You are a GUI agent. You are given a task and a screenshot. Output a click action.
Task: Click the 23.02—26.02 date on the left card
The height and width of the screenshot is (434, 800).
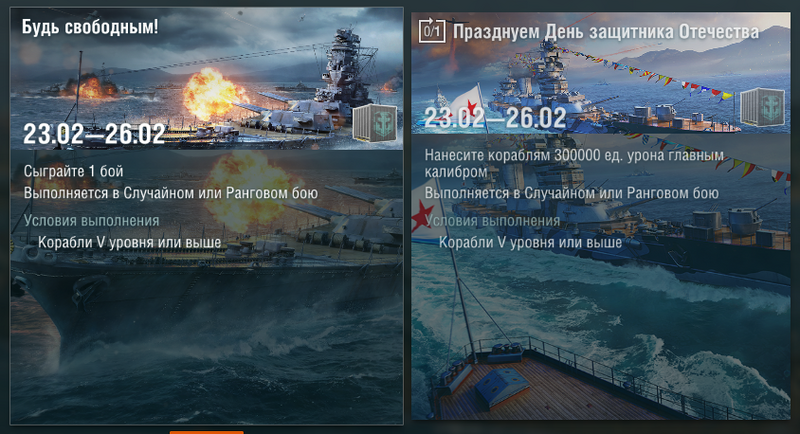94,134
